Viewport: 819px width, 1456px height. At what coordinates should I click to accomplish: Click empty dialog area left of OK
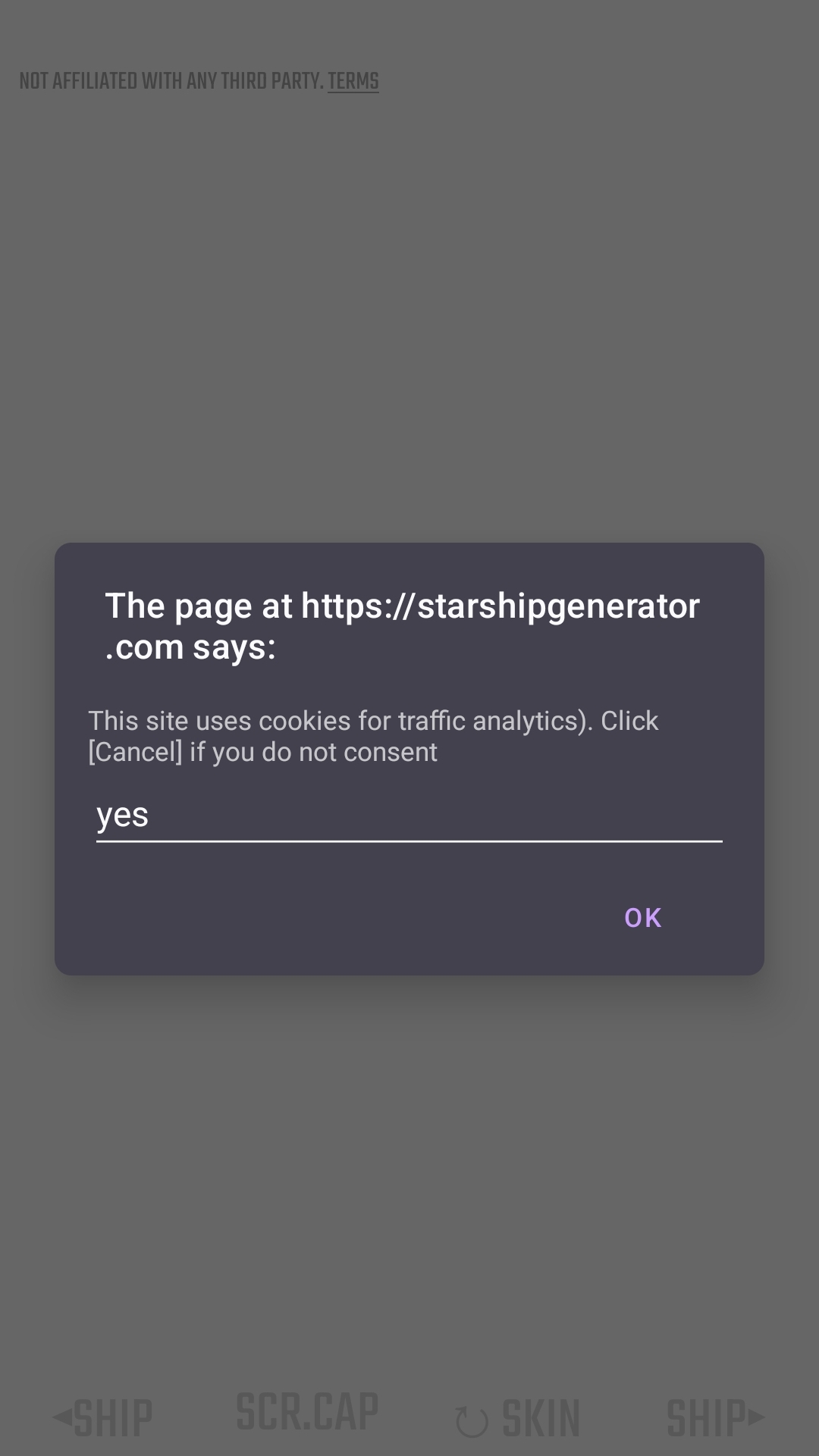click(326, 918)
